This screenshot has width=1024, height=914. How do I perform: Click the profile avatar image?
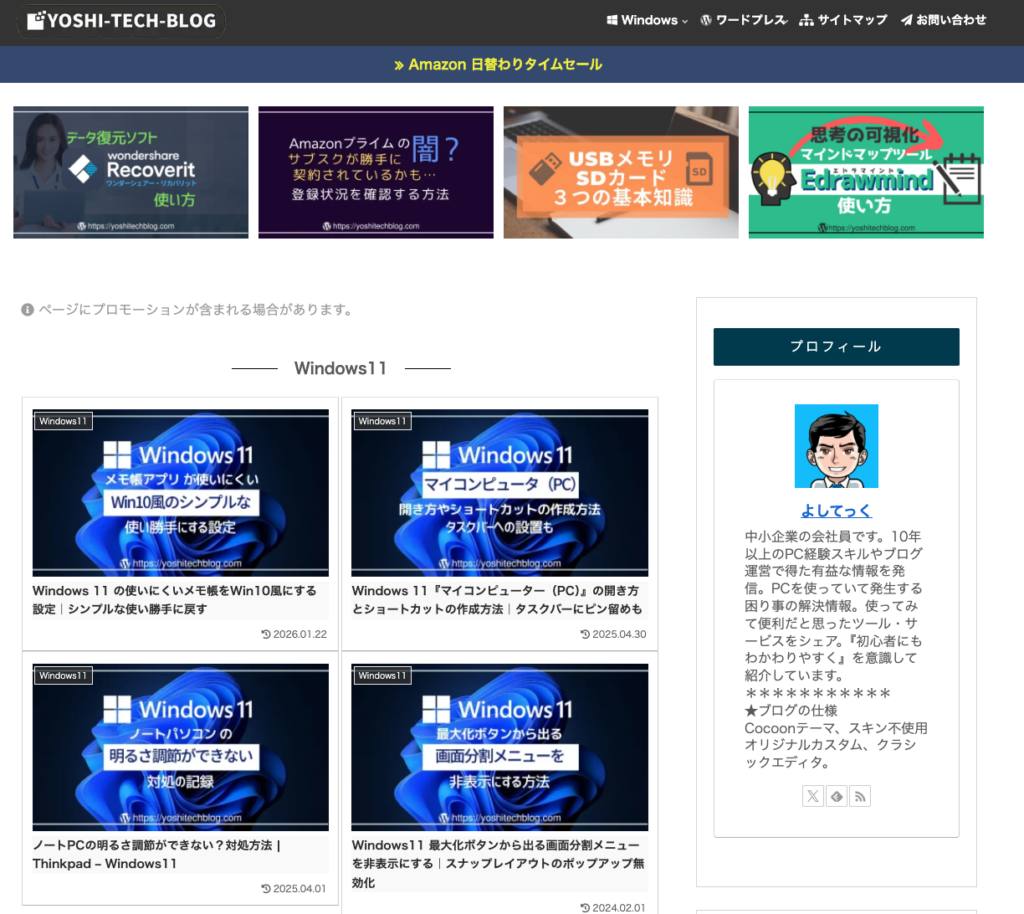pyautogui.click(x=836, y=446)
